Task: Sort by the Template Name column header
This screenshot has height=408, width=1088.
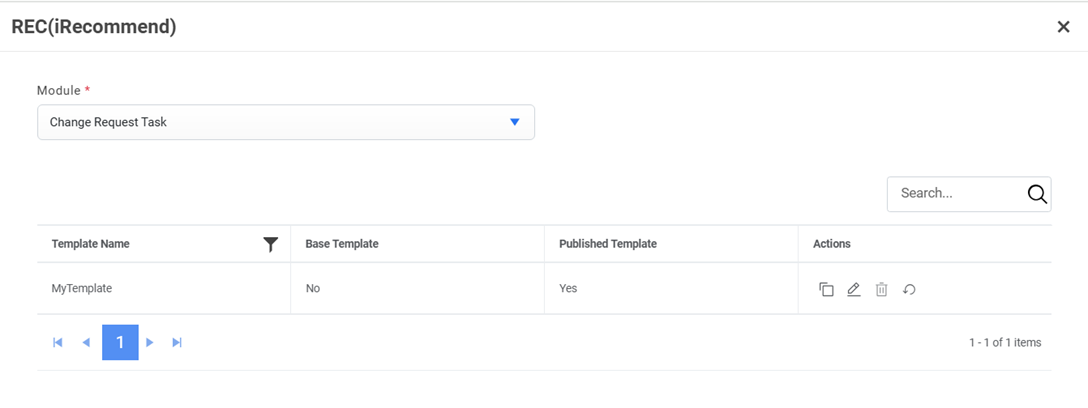Action: click(x=91, y=244)
